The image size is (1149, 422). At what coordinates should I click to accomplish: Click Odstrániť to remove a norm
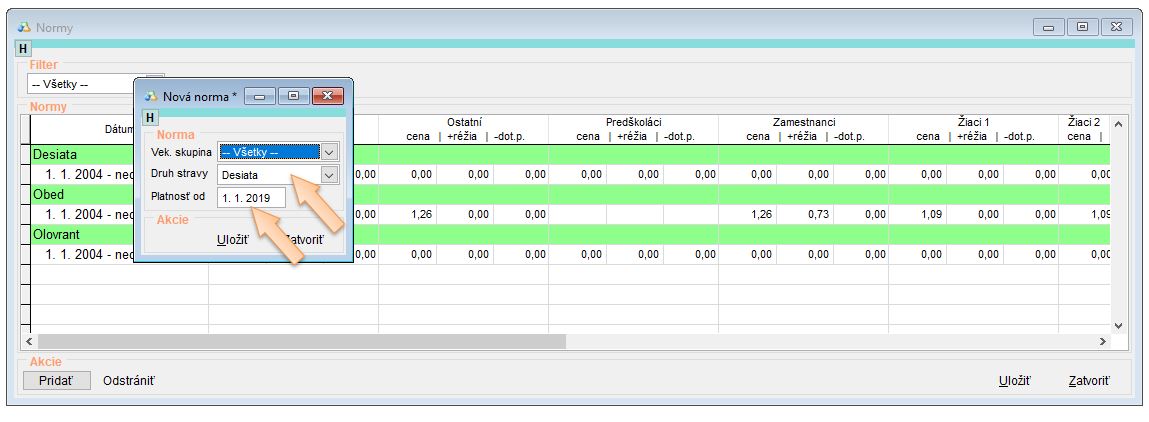(129, 381)
